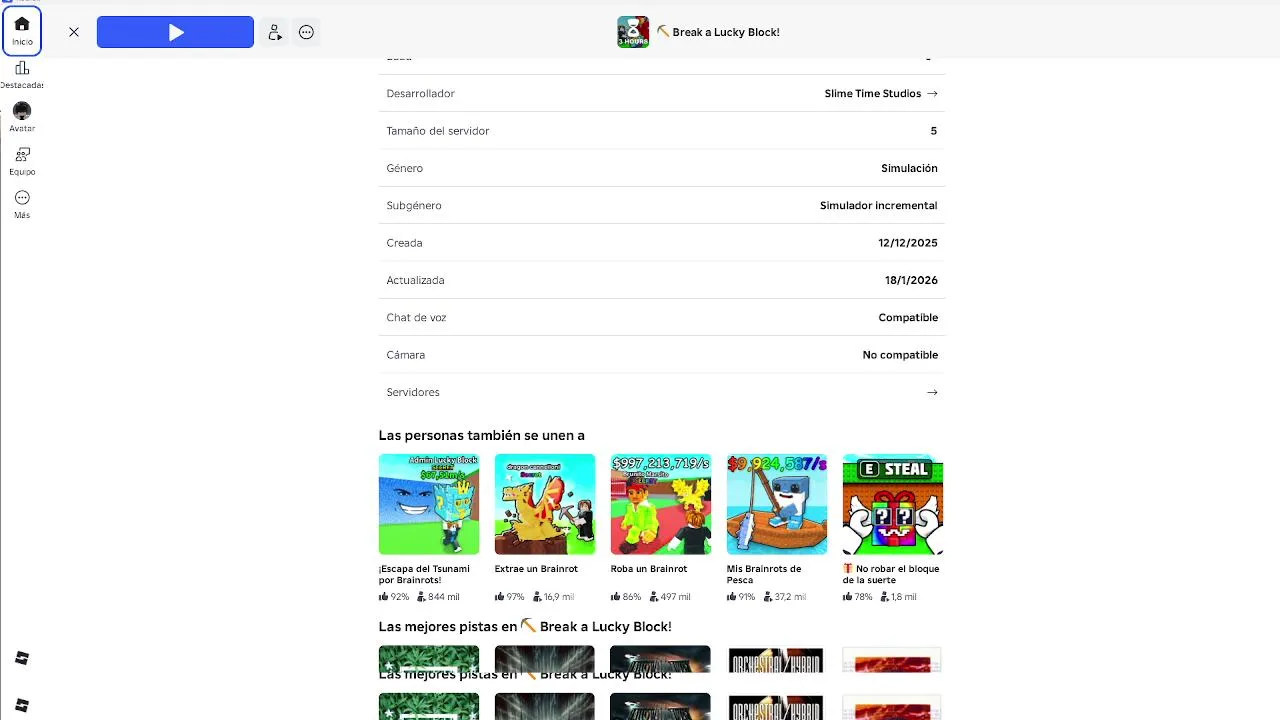Viewport: 1280px width, 720px height.
Task: Click the 18/1/2026 updated date
Action: [x=911, y=280]
